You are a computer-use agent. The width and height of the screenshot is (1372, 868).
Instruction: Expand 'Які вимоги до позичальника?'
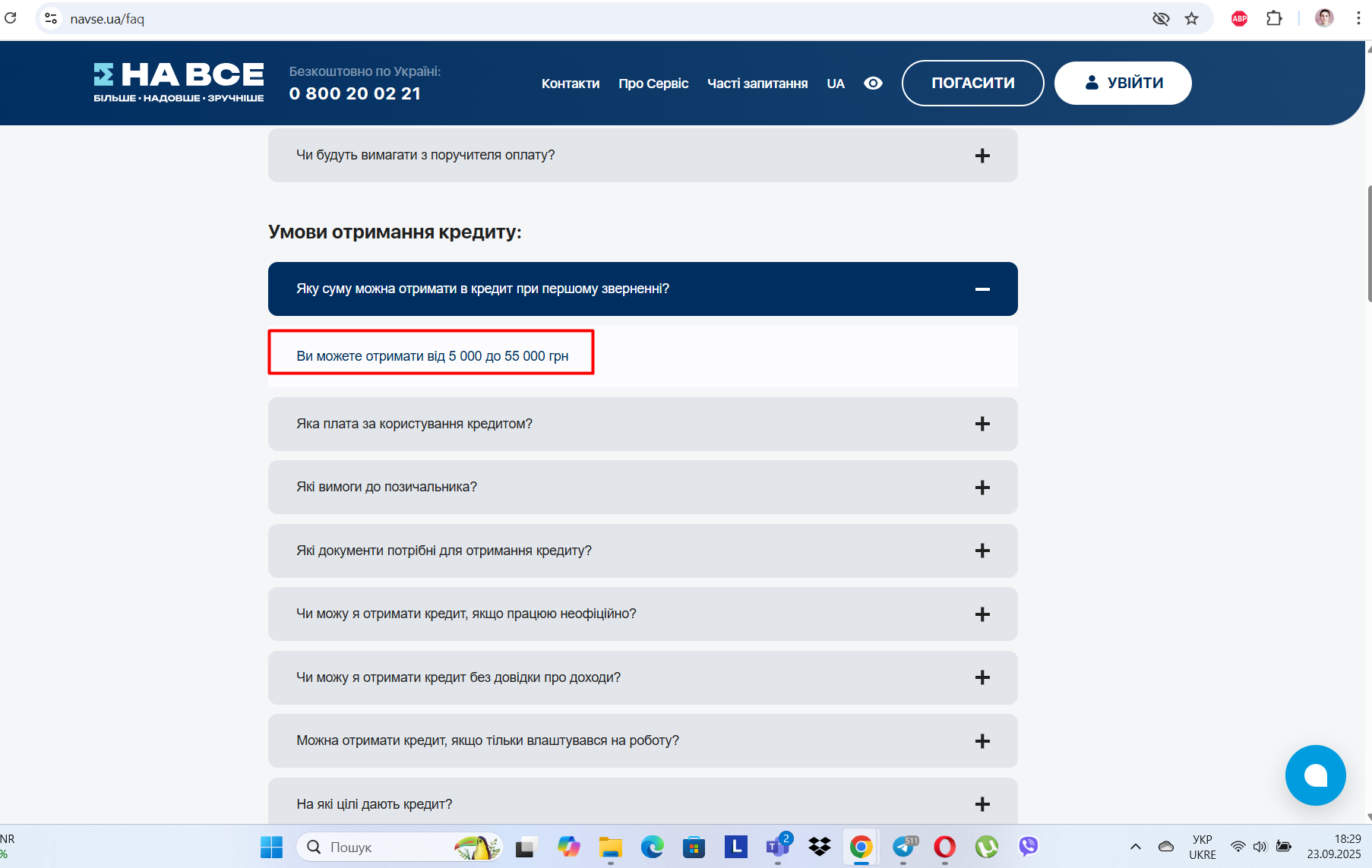click(x=643, y=487)
